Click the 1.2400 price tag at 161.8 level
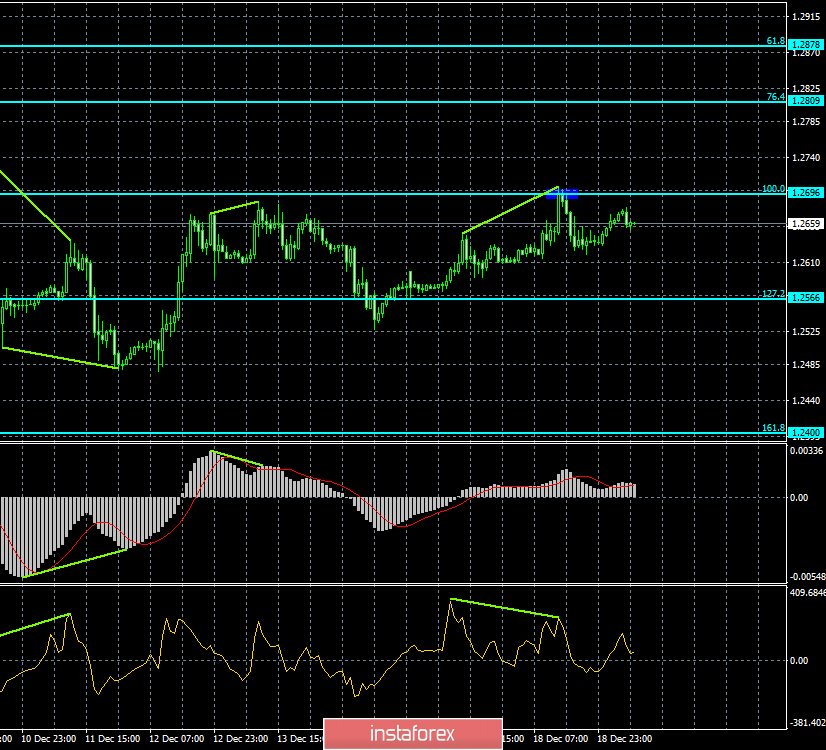This screenshot has height=750, width=826. click(x=806, y=432)
